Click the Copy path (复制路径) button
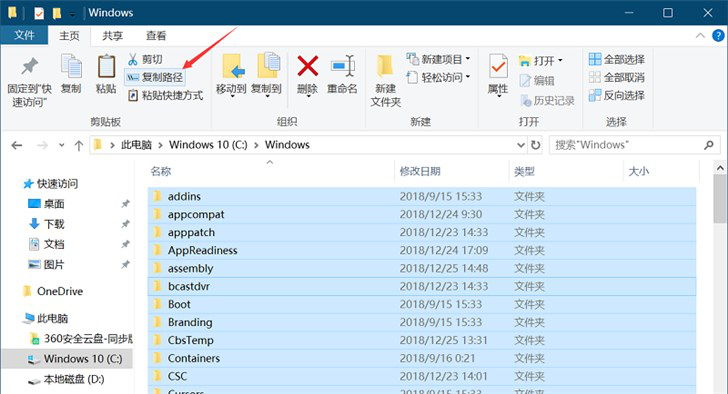 coord(155,77)
